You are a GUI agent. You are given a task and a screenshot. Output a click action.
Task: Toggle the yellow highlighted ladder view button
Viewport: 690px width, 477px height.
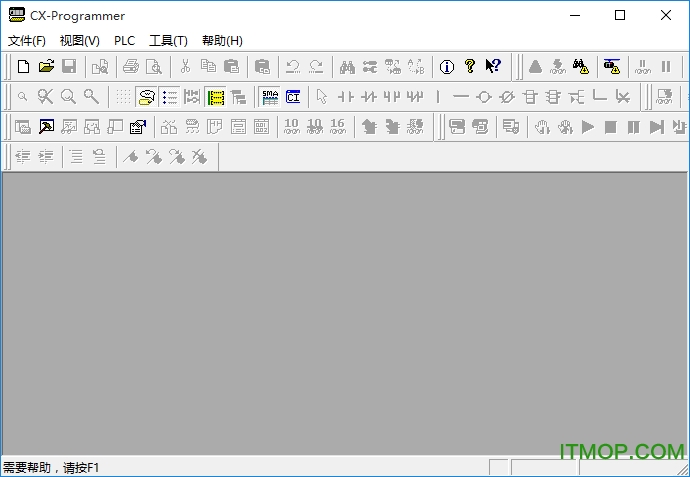(216, 96)
